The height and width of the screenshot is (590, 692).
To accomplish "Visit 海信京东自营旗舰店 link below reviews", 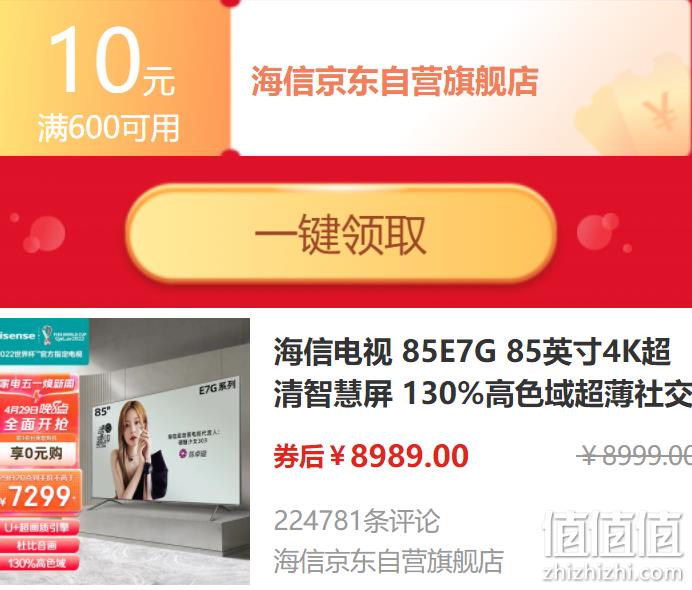I will click(x=388, y=560).
